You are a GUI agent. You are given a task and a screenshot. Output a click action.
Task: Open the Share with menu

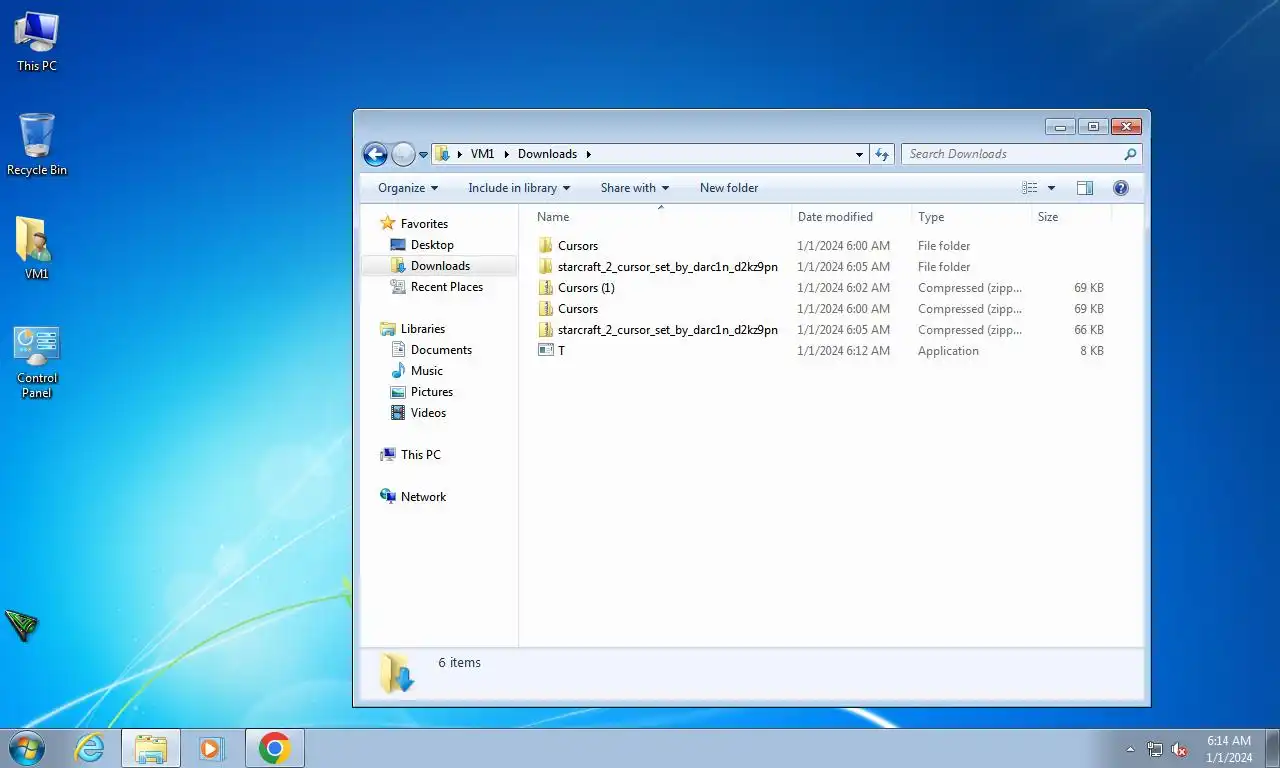tap(635, 188)
